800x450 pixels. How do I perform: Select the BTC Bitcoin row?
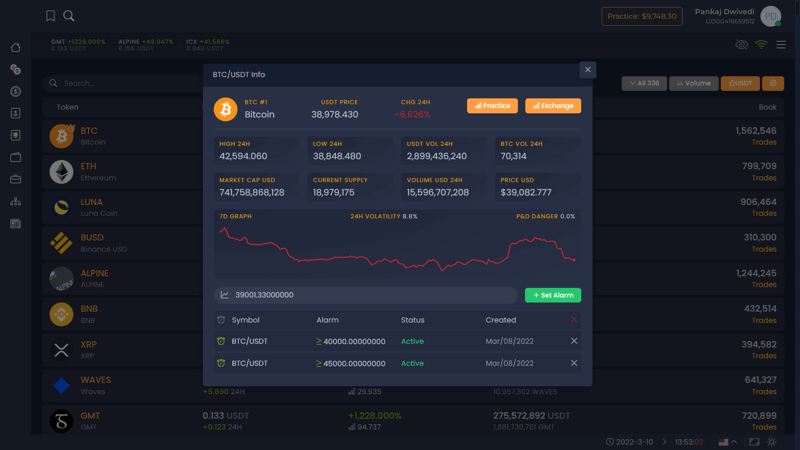[x=413, y=136]
